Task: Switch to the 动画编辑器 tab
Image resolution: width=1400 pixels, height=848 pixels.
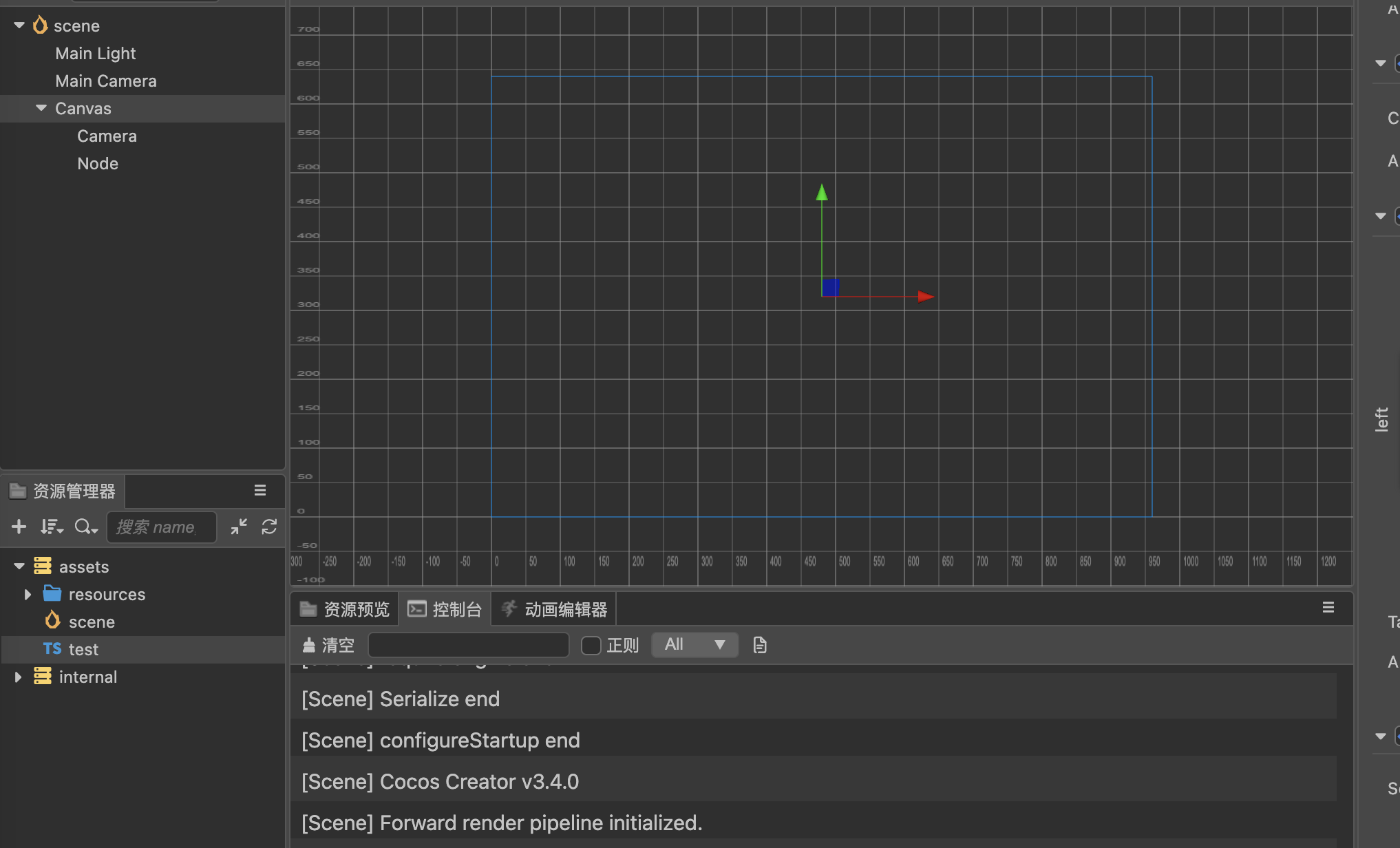Action: 554,609
